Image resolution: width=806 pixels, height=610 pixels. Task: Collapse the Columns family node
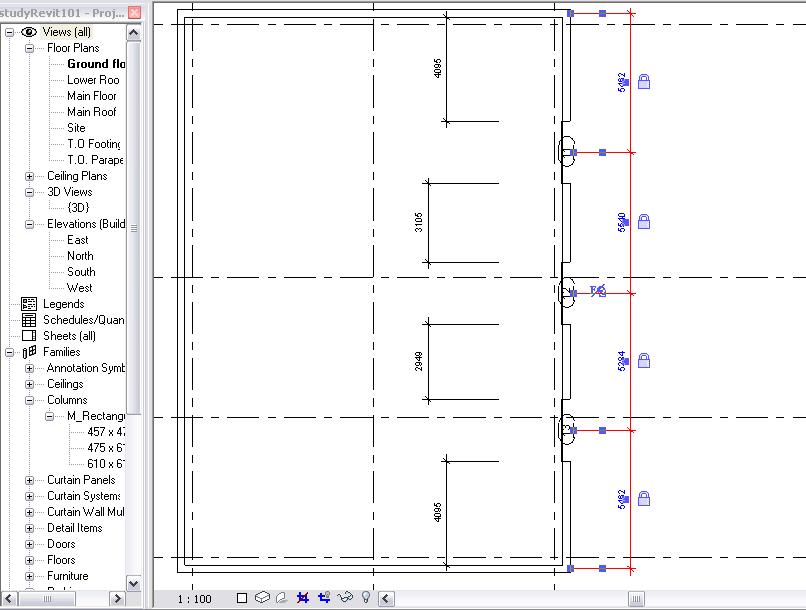pos(29,400)
